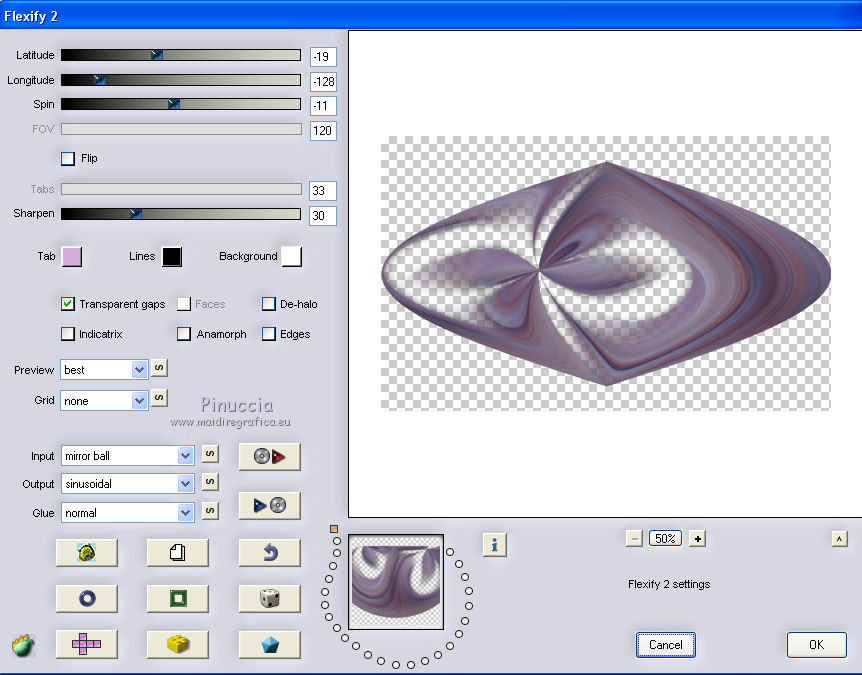Image resolution: width=862 pixels, height=675 pixels.
Task: Click the S button next to Output
Action: pos(209,482)
